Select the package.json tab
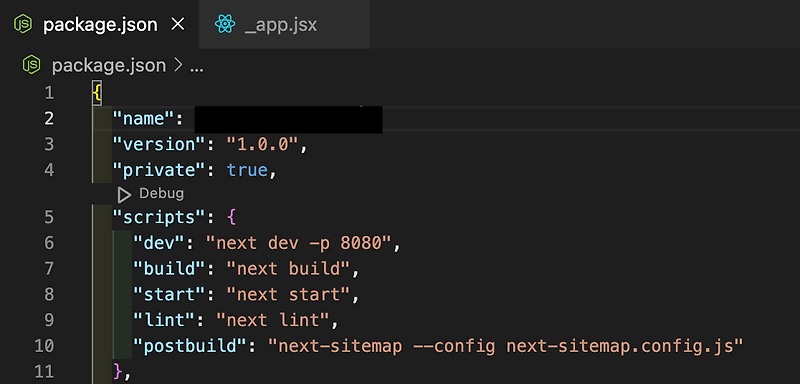 (99, 24)
